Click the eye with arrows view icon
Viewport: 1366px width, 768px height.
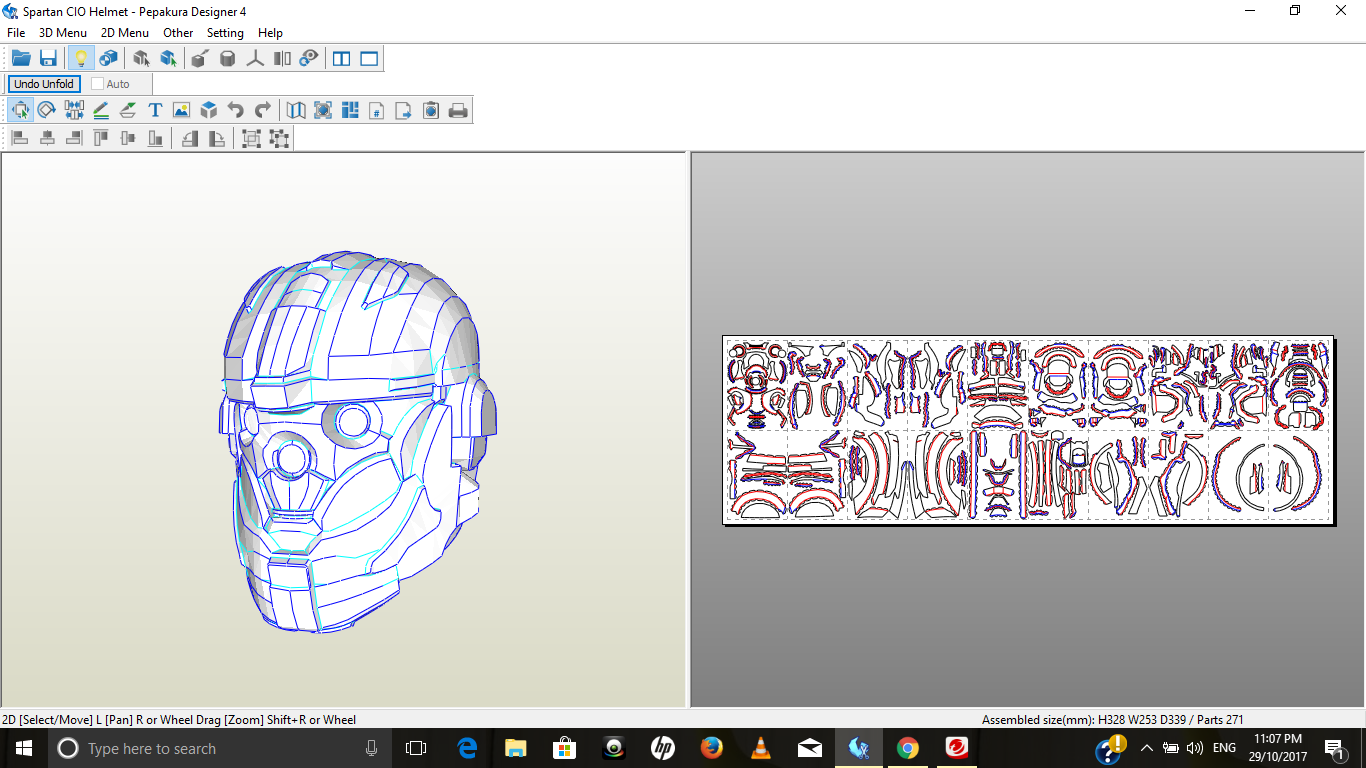click(310, 58)
